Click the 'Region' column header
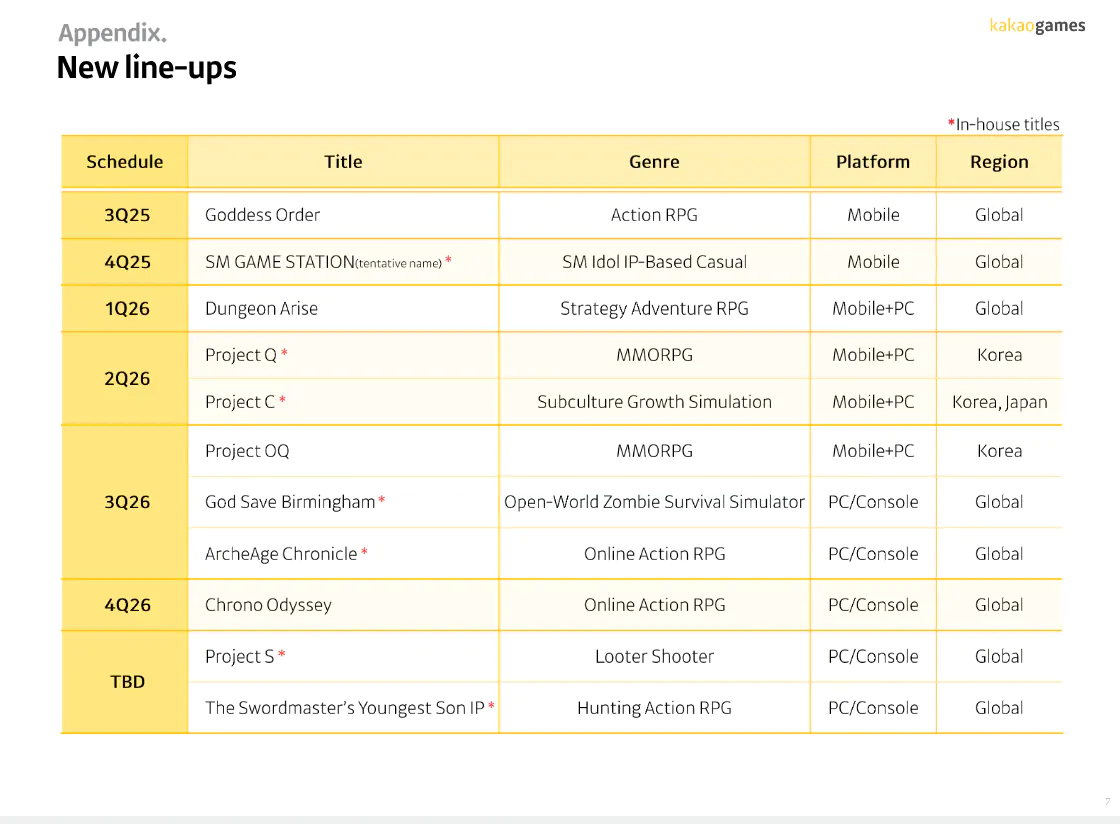This screenshot has width=1120, height=824. pos(999,162)
